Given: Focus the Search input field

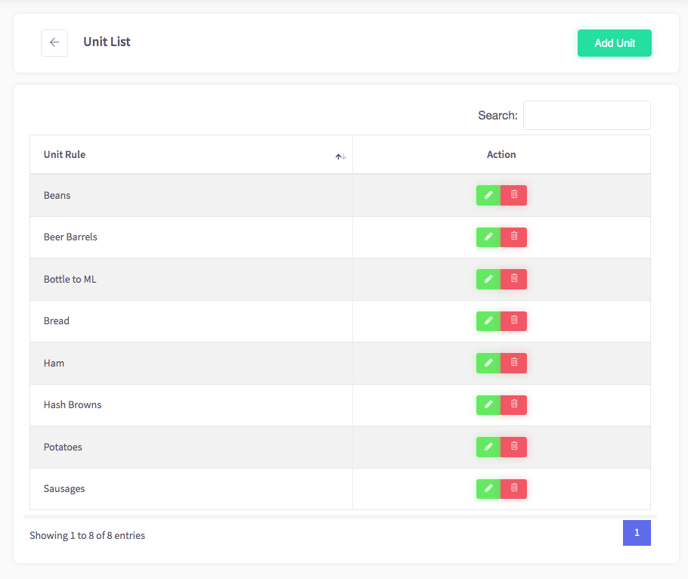Looking at the screenshot, I should point(587,115).
